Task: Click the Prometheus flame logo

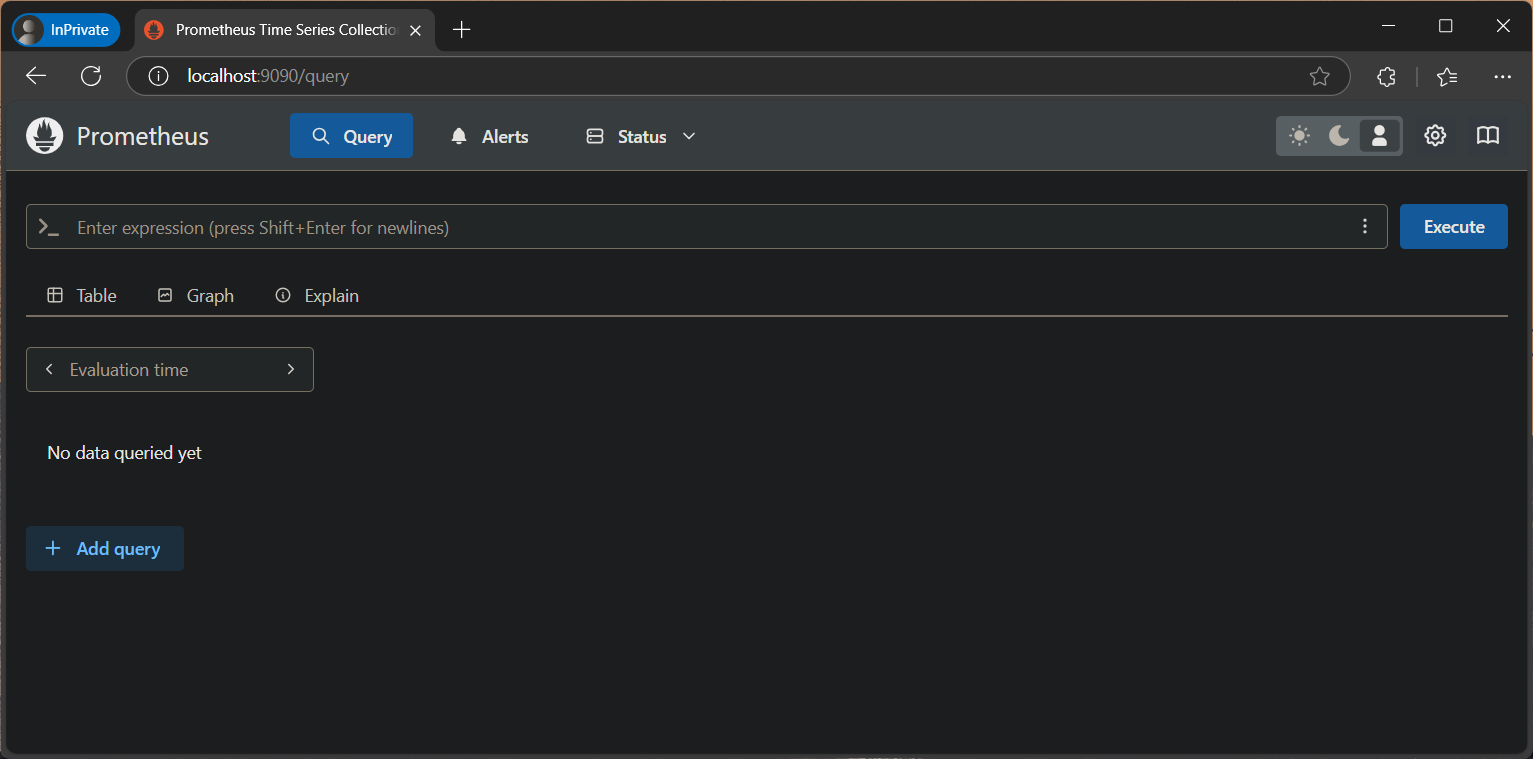Action: [x=45, y=136]
